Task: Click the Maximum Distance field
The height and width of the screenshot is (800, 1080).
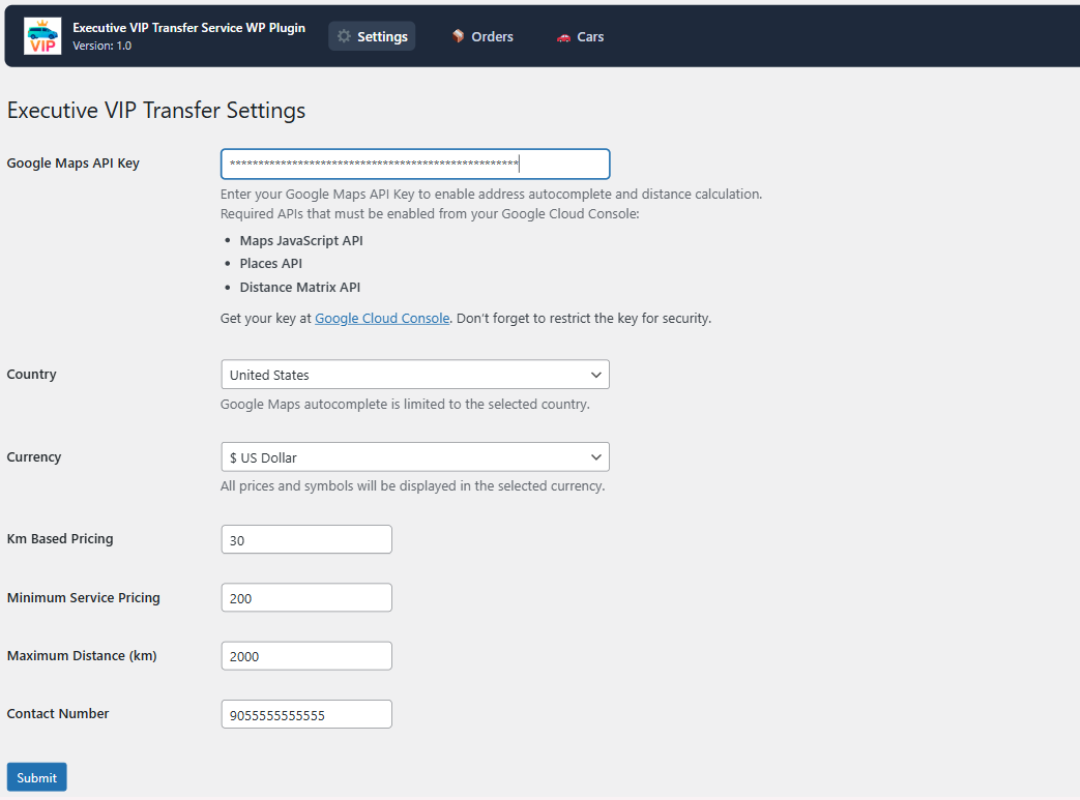Action: coord(306,655)
